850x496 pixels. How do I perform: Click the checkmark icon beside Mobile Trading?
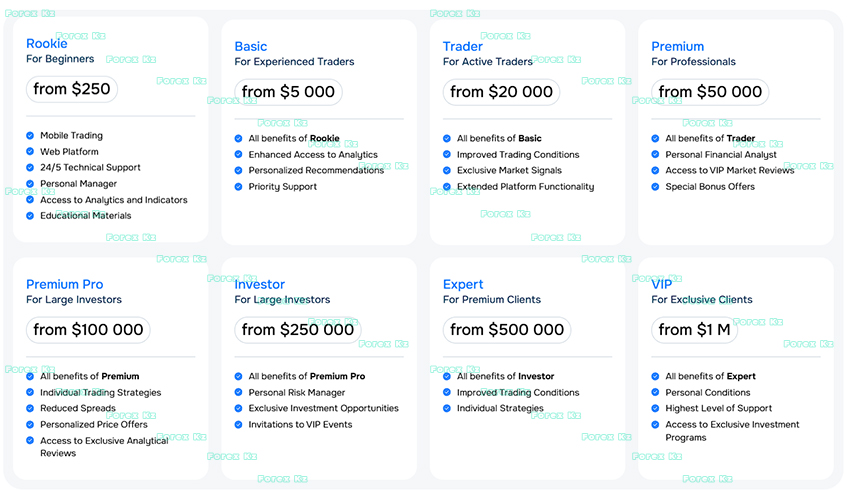click(x=30, y=136)
